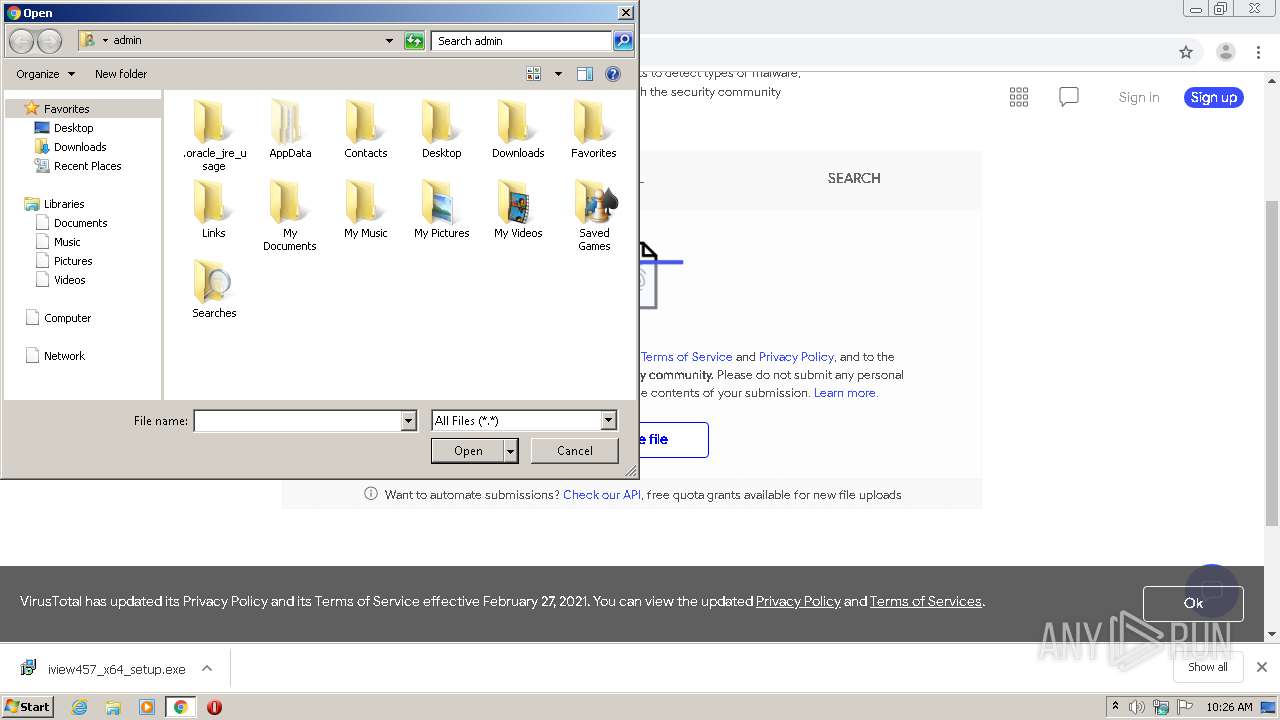This screenshot has width=1280, height=720.
Task: Click the Sign up button
Action: coord(1214,97)
